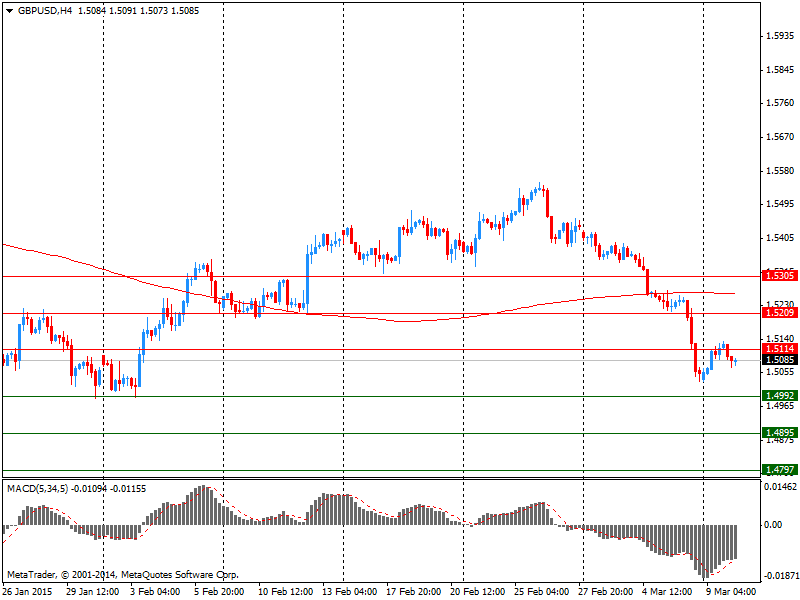Click the red 1.5305 resistance price label
Viewport: 800px width, 600px height.
780,276
